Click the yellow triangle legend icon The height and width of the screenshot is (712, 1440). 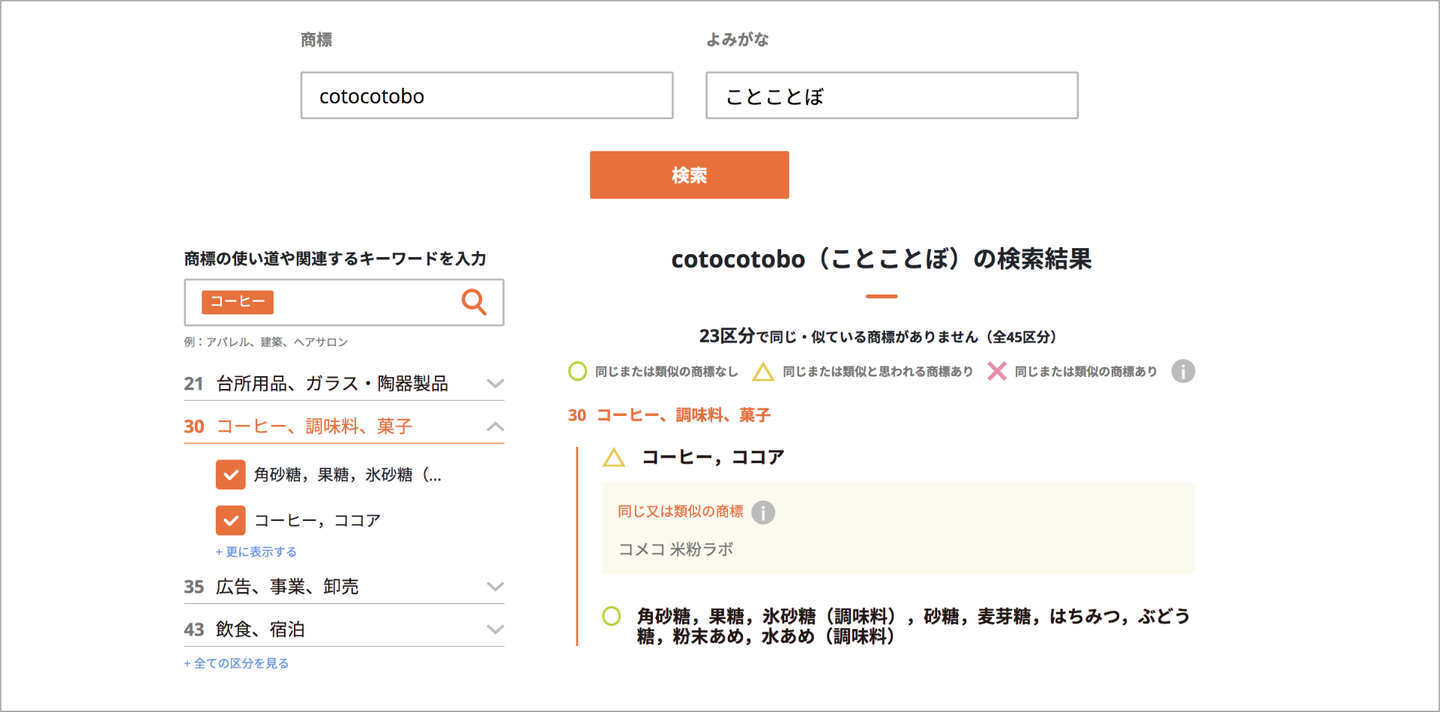pos(763,372)
